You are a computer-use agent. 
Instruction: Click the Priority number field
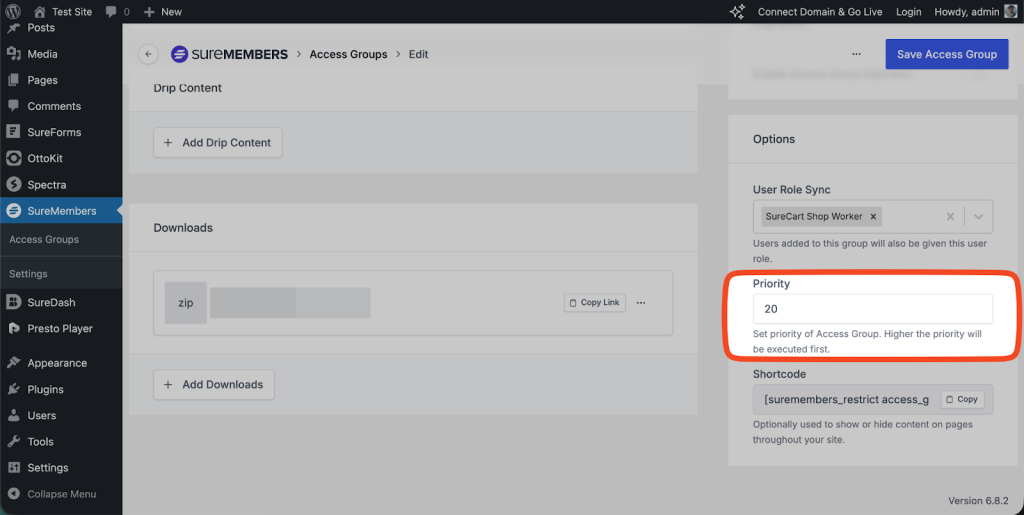(872, 309)
